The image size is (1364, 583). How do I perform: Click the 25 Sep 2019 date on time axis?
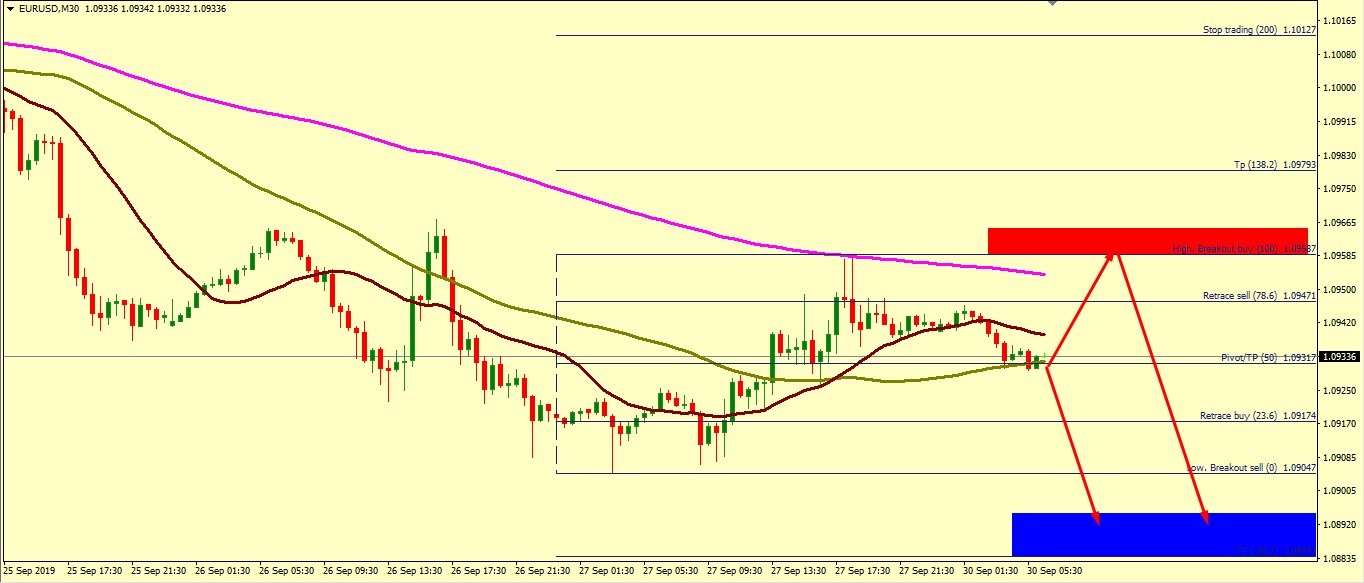click(30, 572)
